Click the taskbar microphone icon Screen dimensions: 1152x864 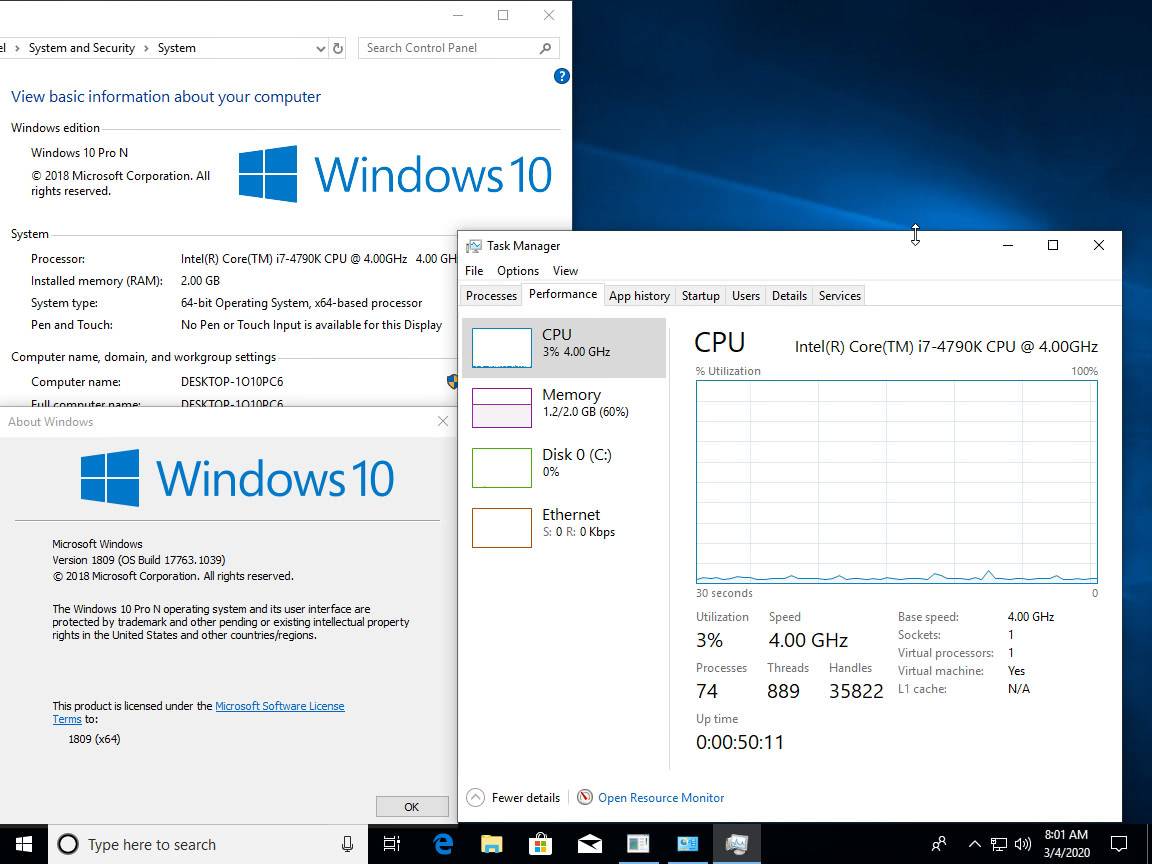point(348,844)
